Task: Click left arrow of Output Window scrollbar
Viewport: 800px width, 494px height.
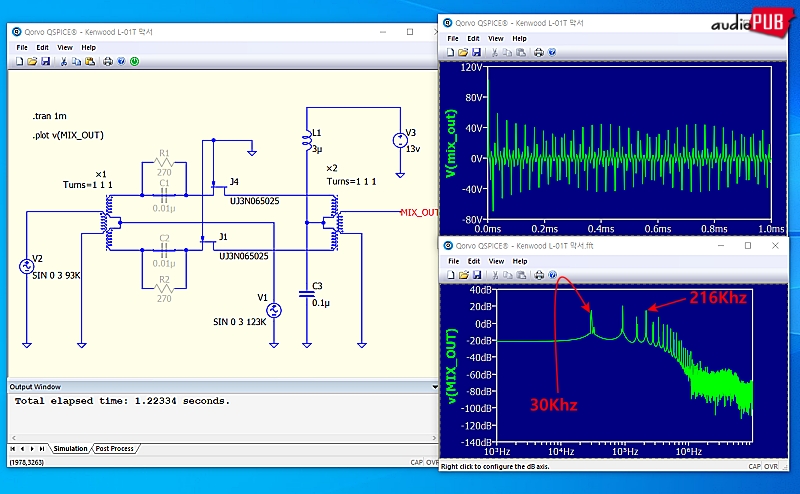Action: pos(14,438)
